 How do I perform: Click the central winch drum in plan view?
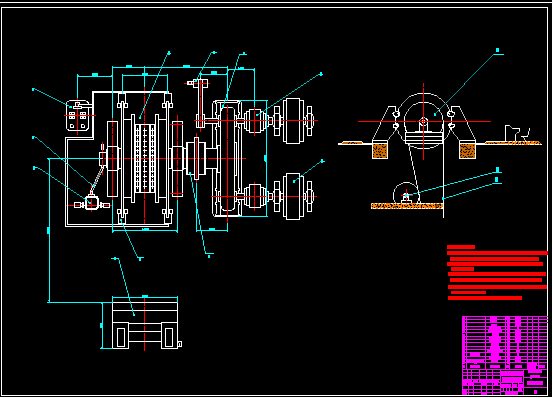pos(145,159)
